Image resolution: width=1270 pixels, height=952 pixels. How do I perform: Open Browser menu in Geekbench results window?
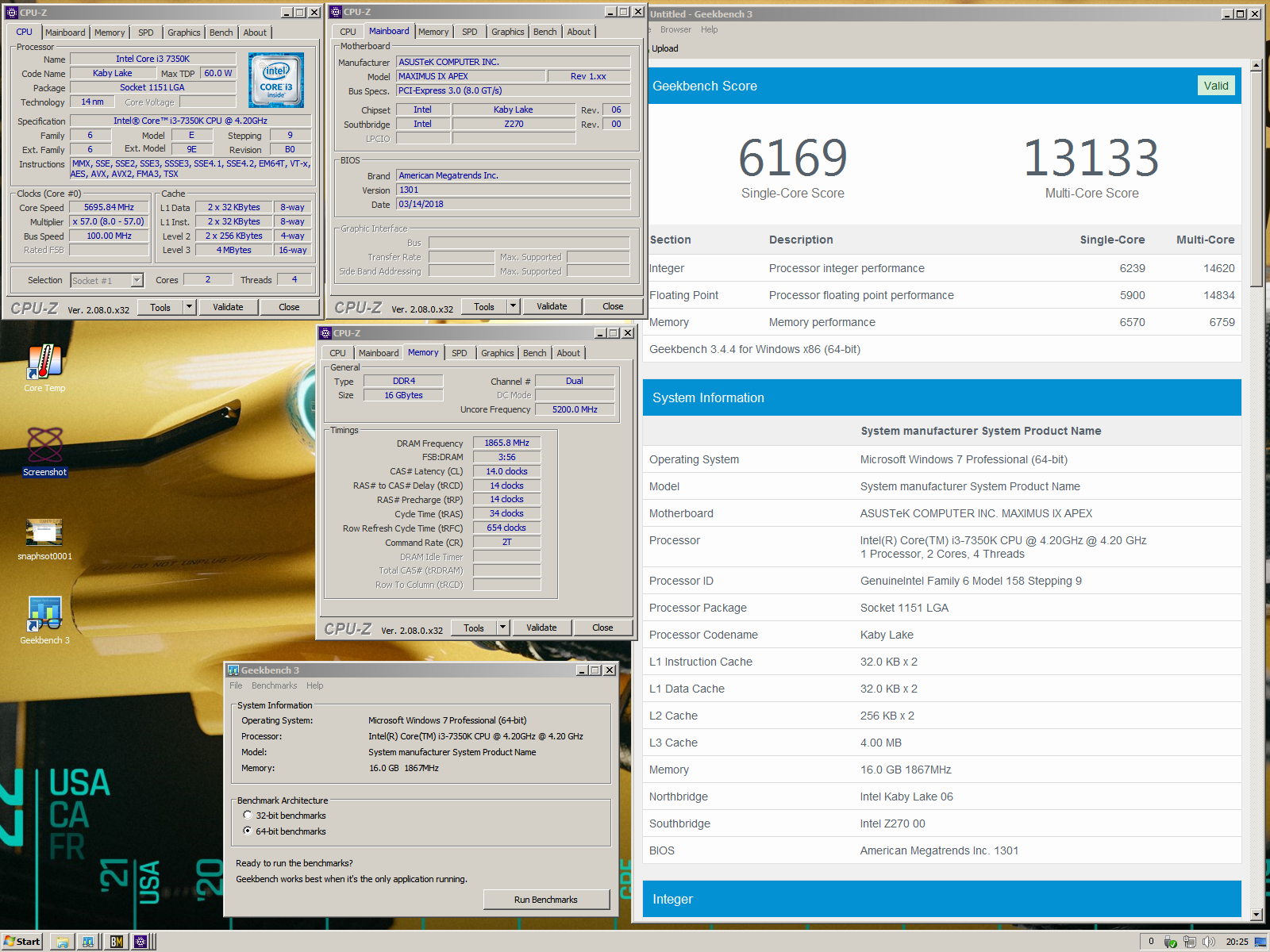pyautogui.click(x=675, y=29)
